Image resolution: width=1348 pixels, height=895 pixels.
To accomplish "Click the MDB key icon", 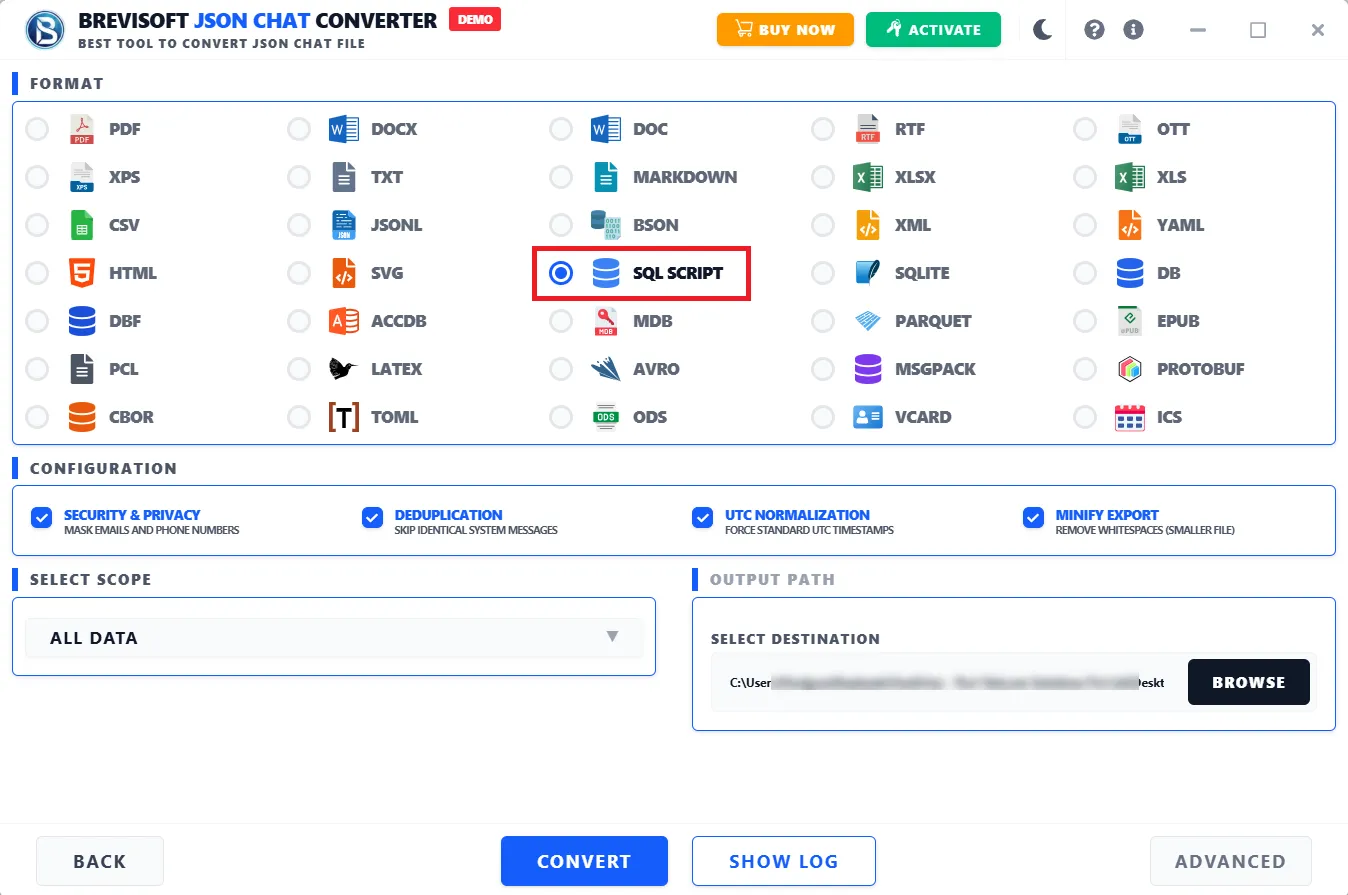I will point(606,321).
